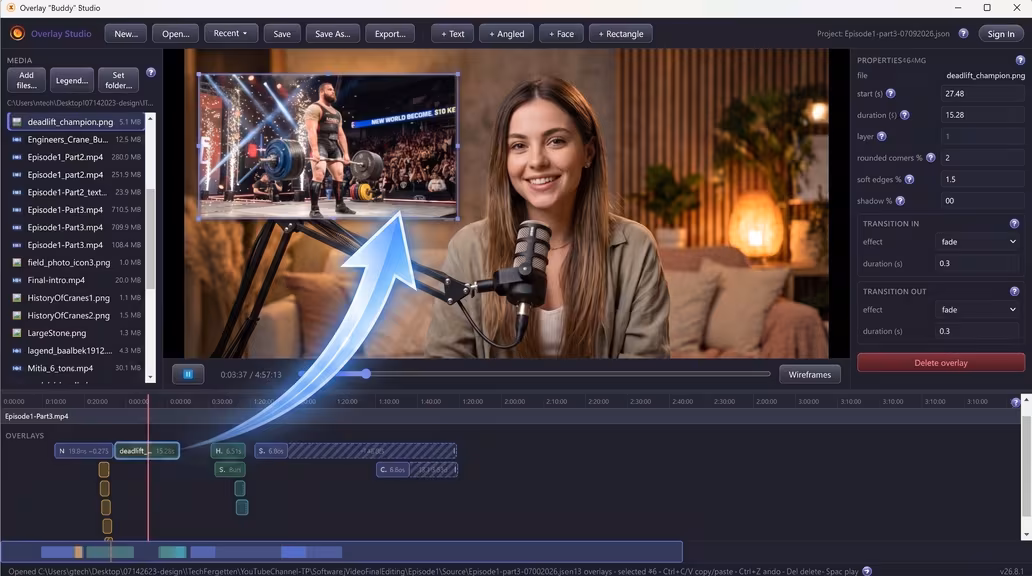Click the help icon in Media panel
Screen dimensions: 1032x576
click(x=151, y=72)
